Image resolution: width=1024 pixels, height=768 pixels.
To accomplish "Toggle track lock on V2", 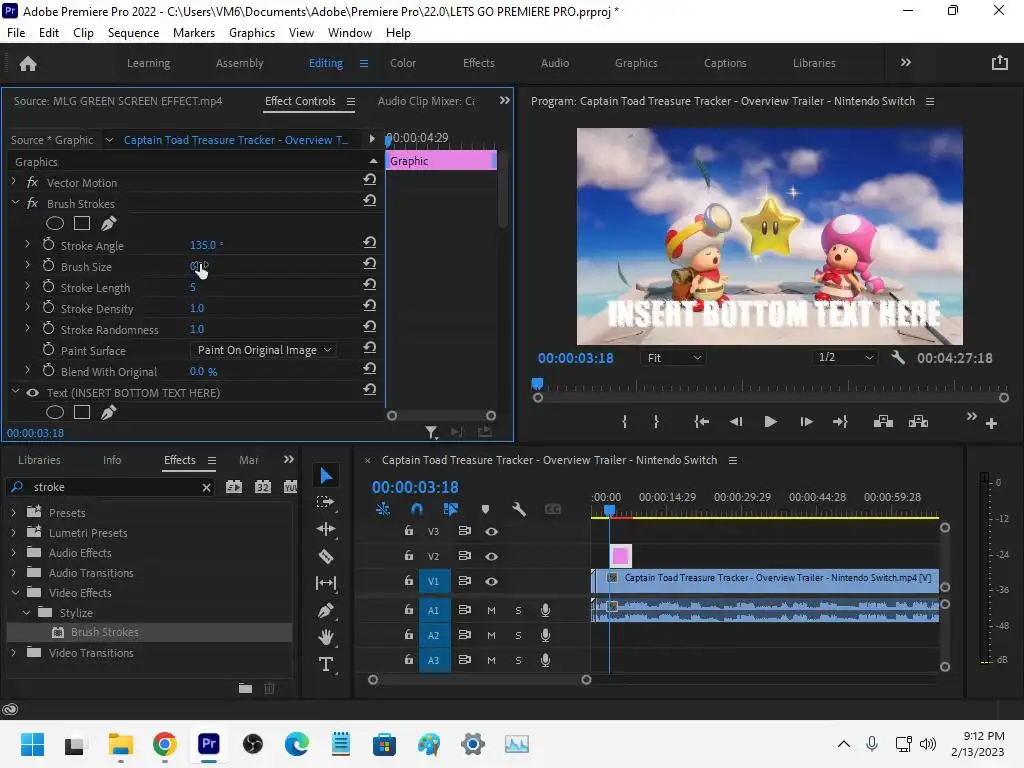I will tap(409, 556).
